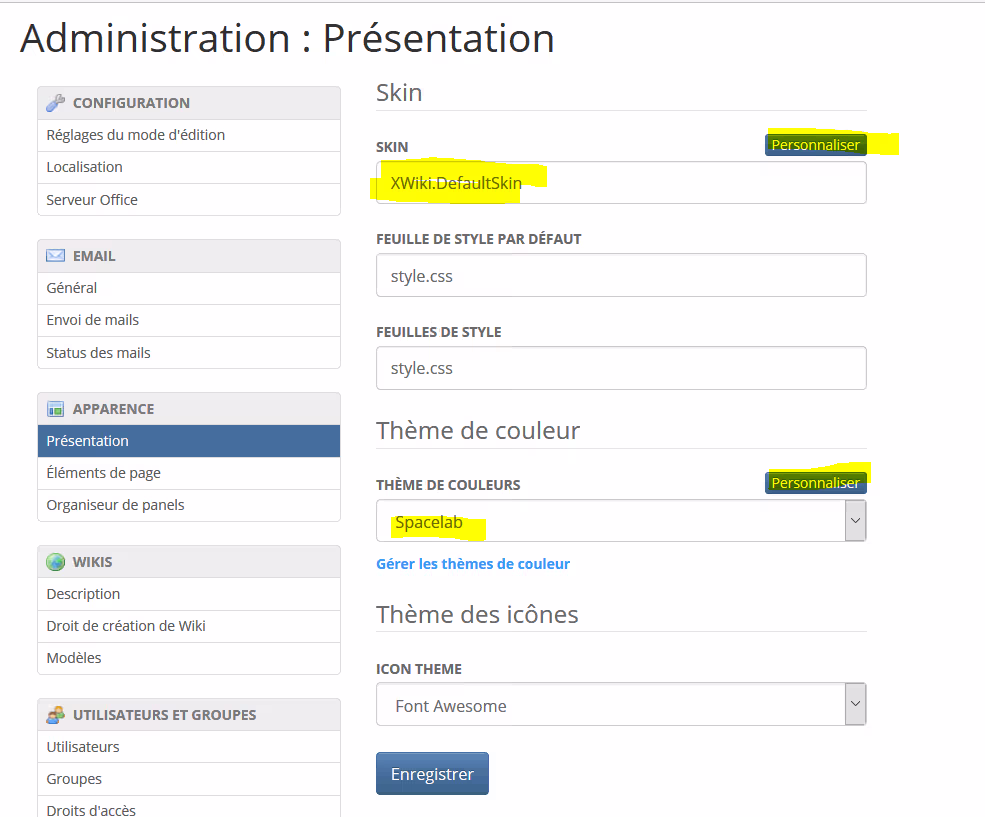Click the envelope icon beside Email
The height and width of the screenshot is (817, 985).
coord(56,256)
